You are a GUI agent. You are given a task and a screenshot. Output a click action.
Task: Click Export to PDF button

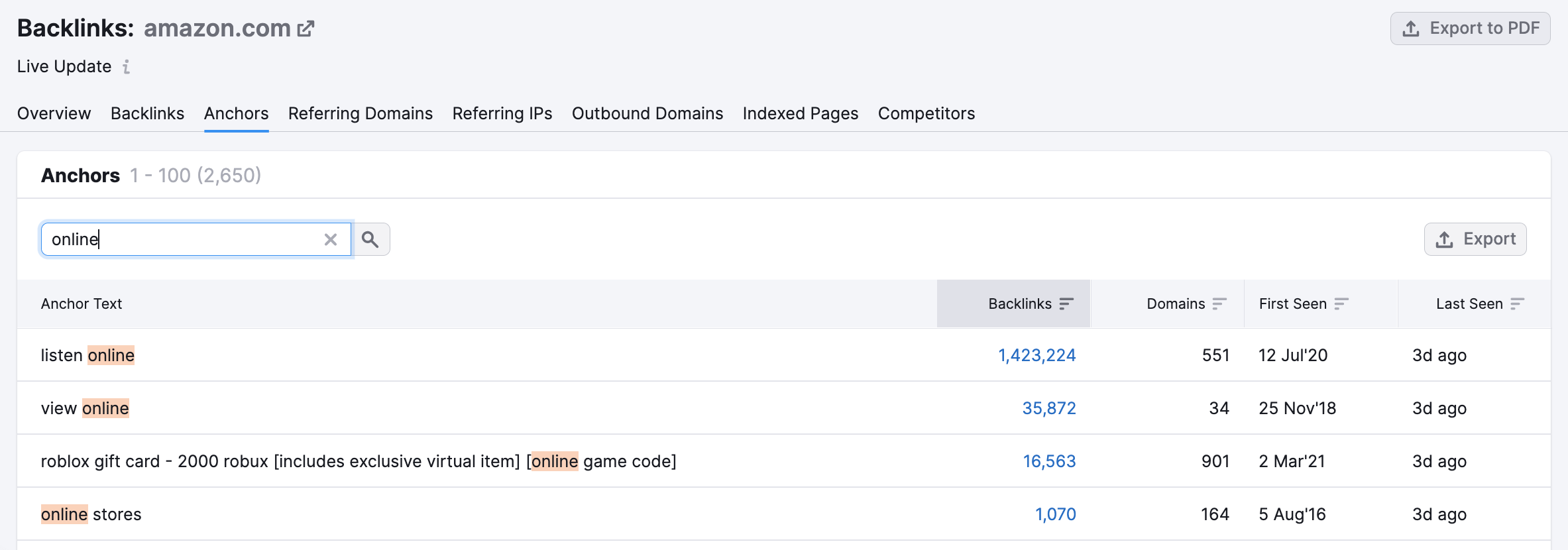point(1470,28)
